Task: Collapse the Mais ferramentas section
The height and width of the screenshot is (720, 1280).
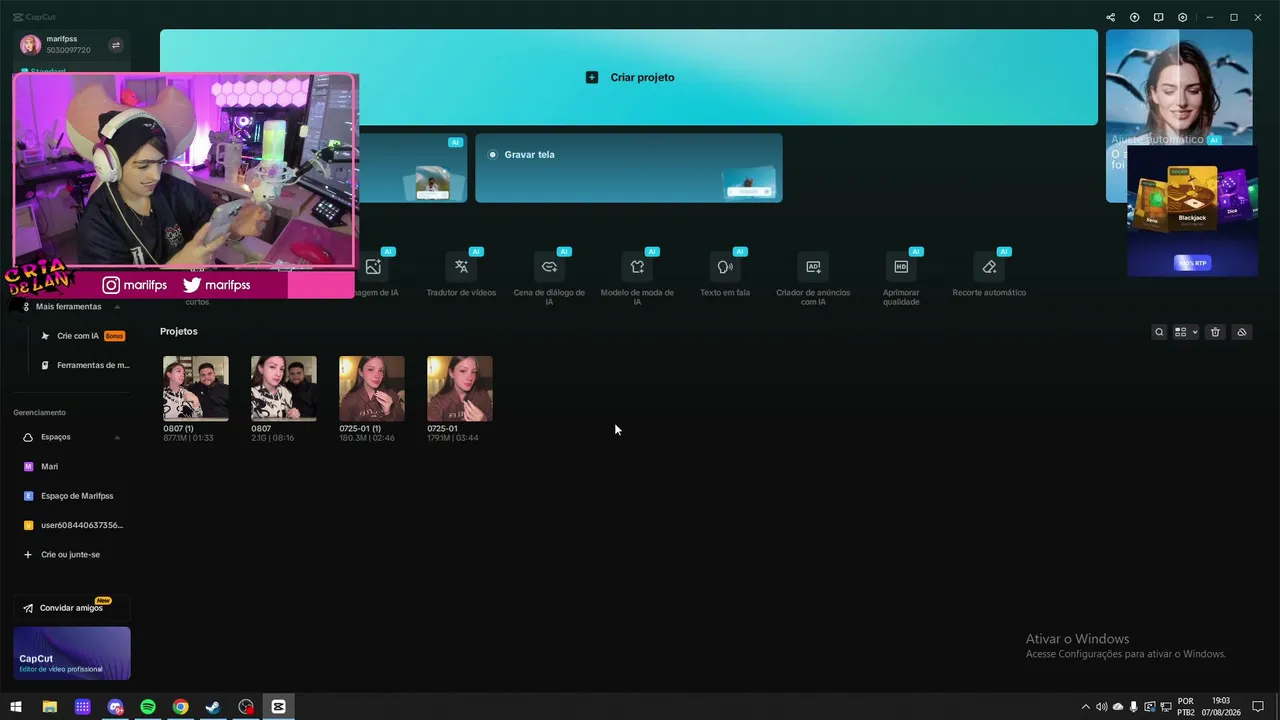Action: tap(117, 307)
